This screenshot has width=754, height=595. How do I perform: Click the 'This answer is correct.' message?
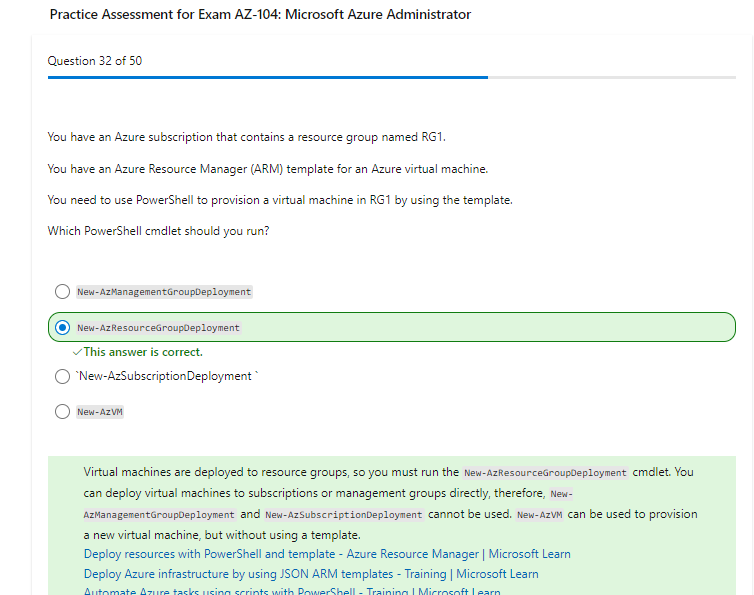point(143,352)
